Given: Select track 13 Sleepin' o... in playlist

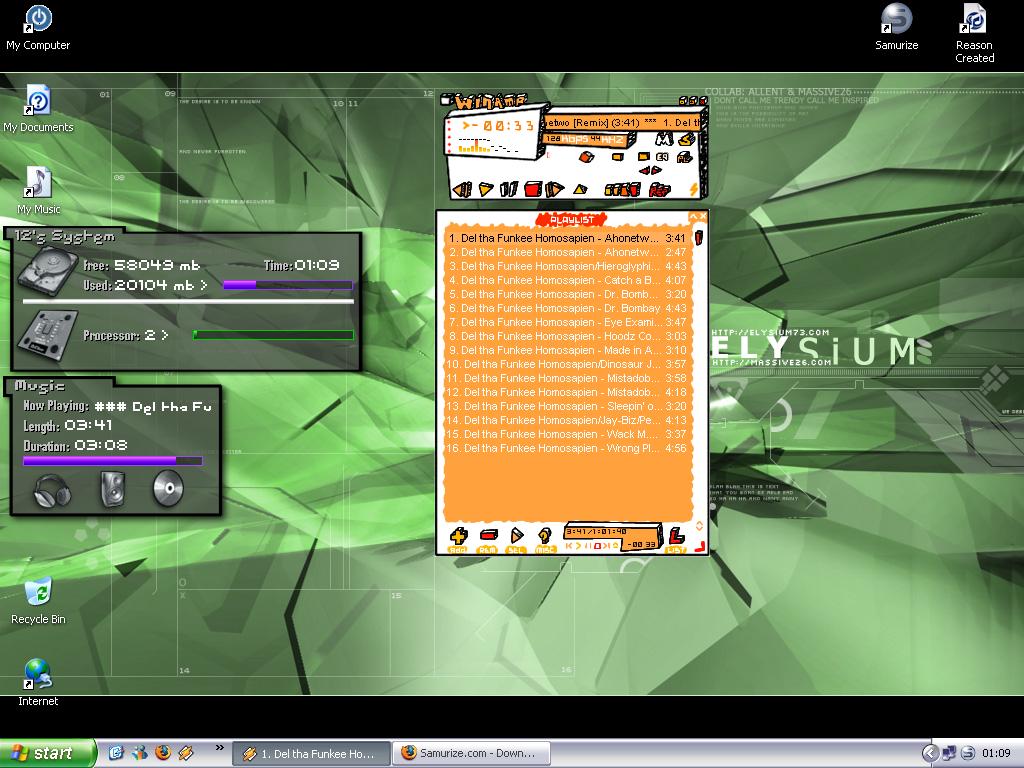Looking at the screenshot, I should tap(567, 406).
